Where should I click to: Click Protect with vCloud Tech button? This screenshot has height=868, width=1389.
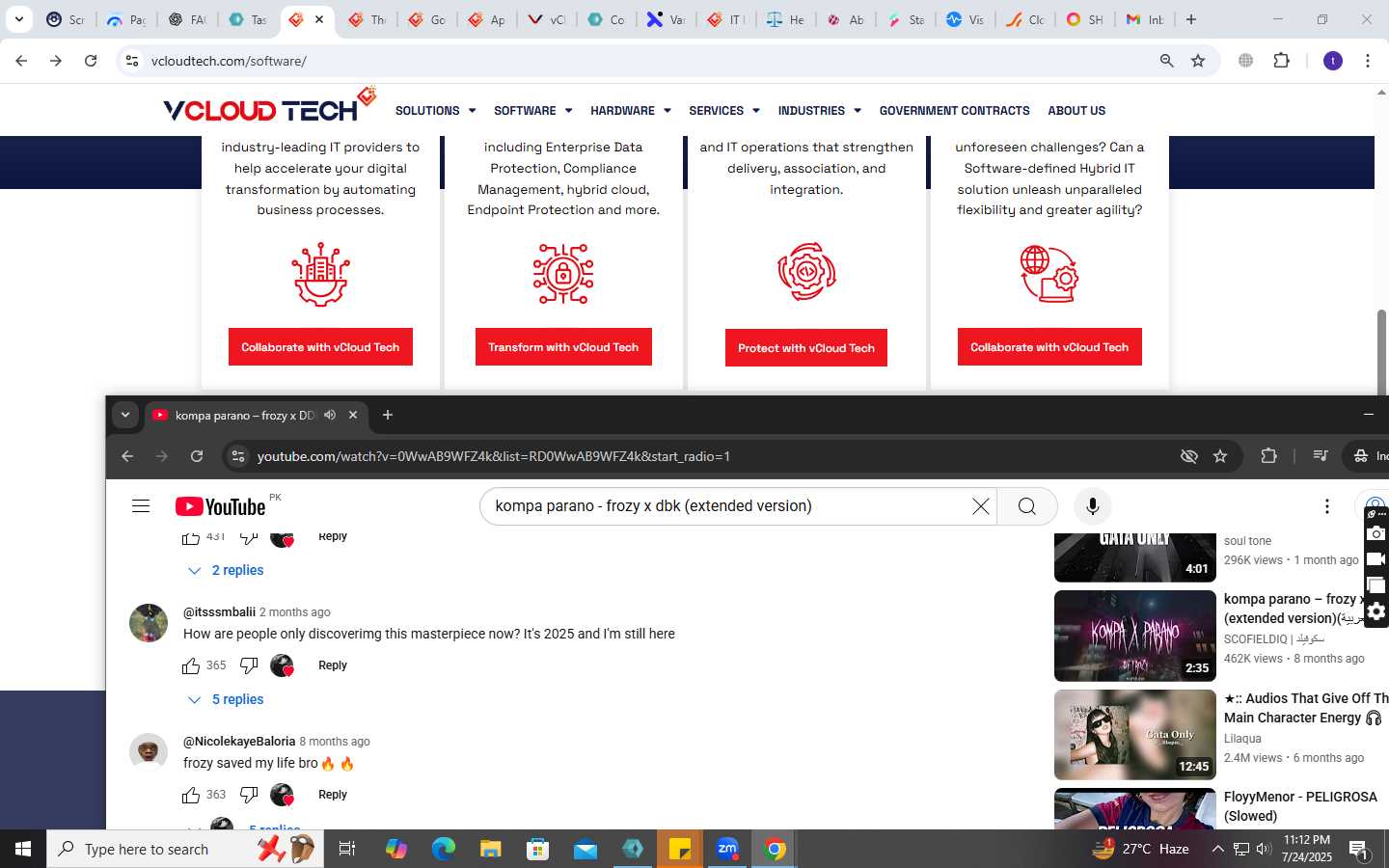[x=806, y=348]
